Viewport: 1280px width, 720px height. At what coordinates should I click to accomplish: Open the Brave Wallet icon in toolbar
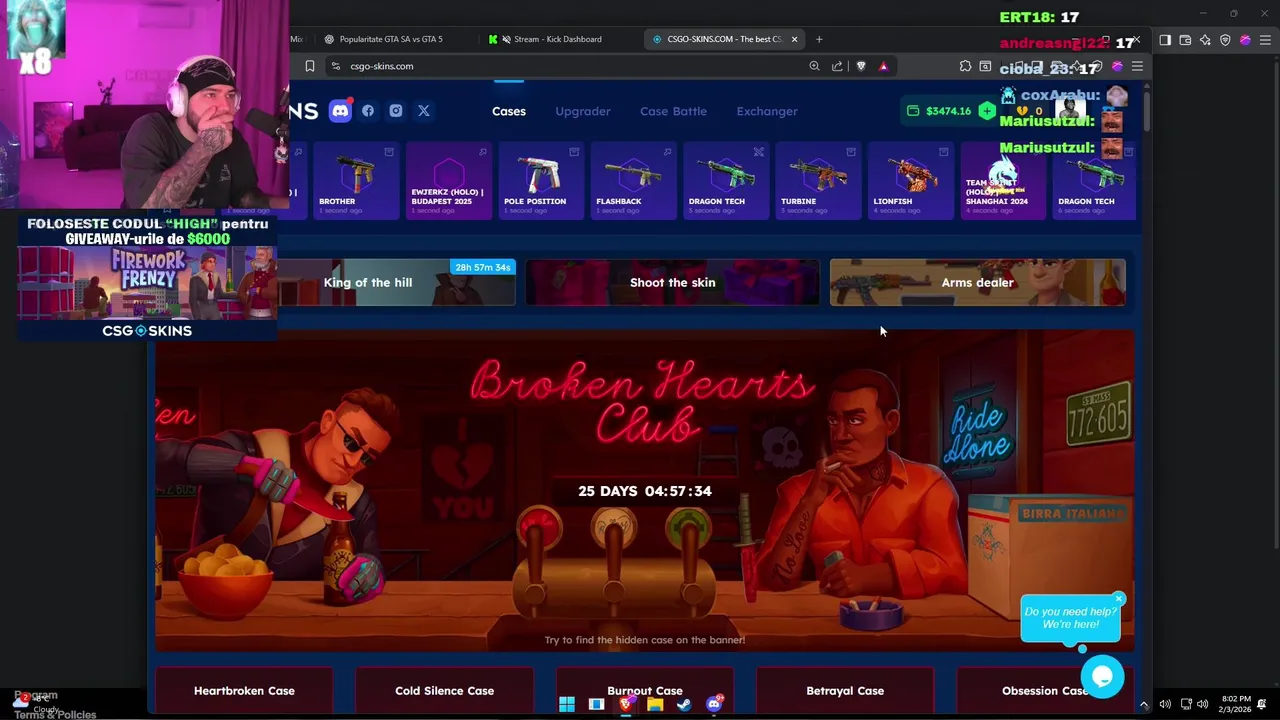tap(1185, 40)
